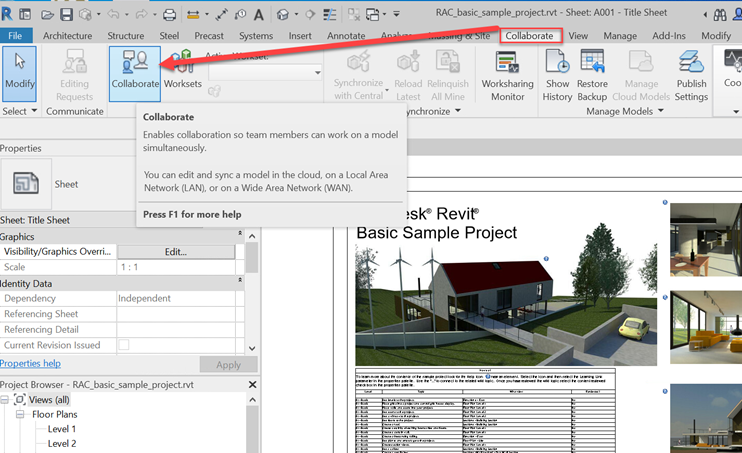The height and width of the screenshot is (453, 742).
Task: Click the Modify arrow tool
Action: tap(19, 73)
